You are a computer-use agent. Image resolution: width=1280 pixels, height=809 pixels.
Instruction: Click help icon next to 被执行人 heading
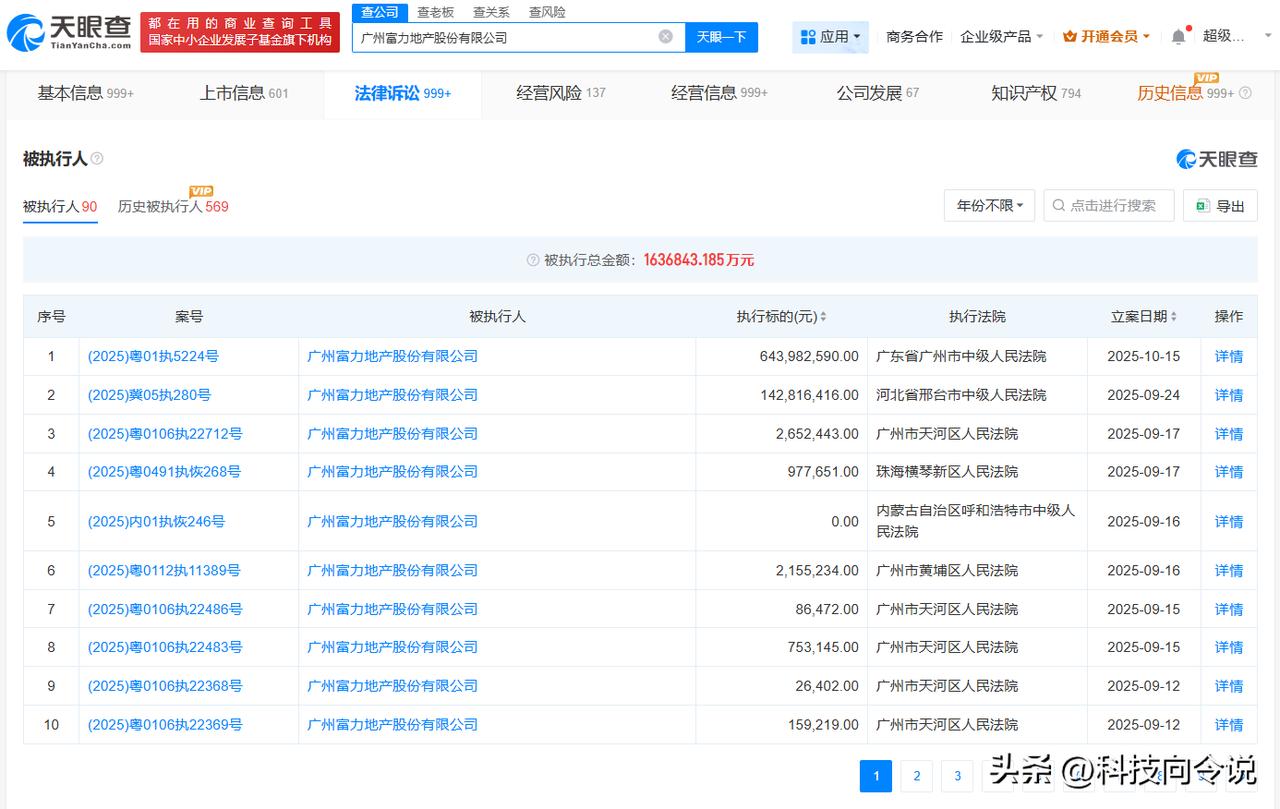[97, 159]
